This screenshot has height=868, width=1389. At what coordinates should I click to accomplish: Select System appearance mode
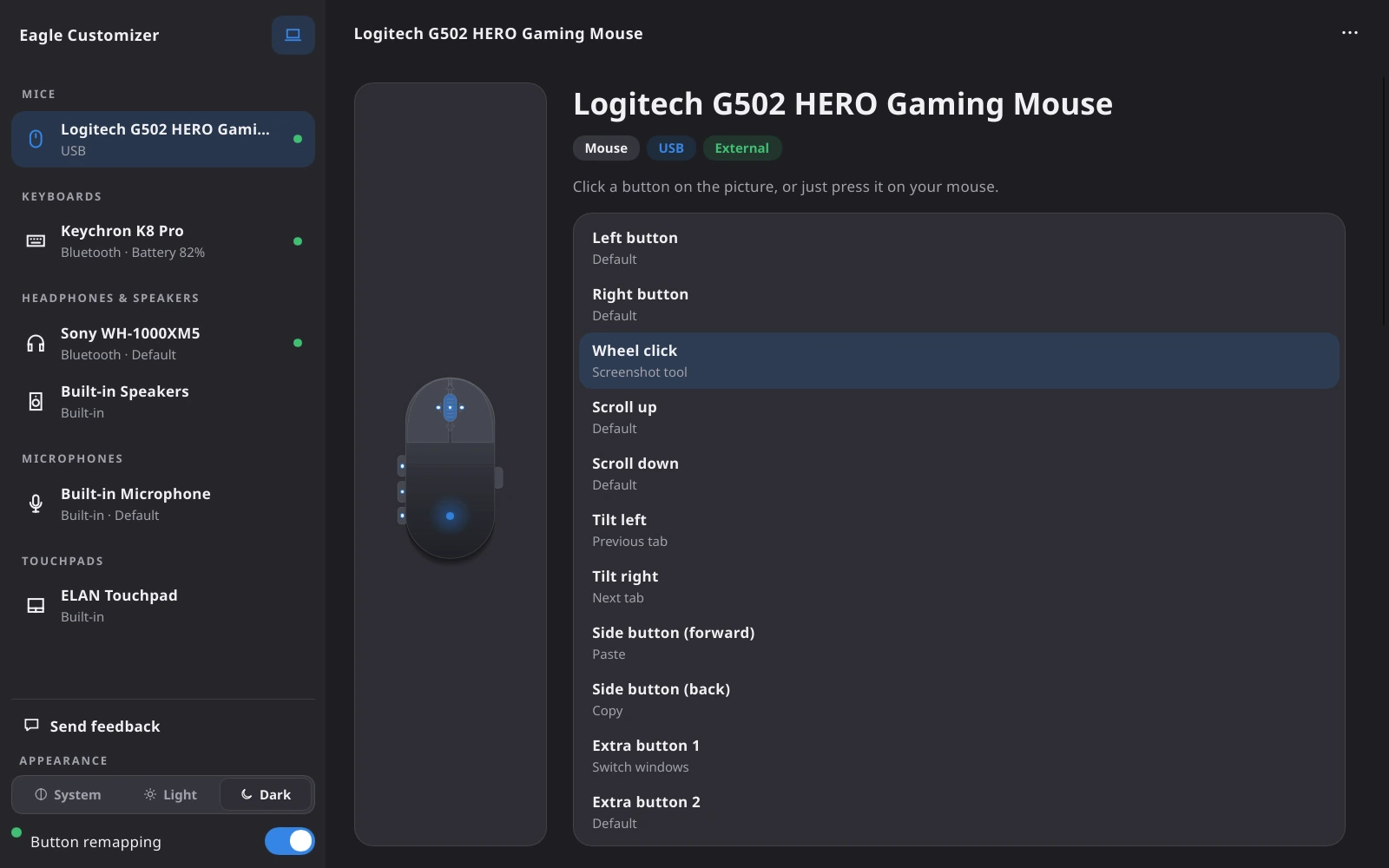(68, 794)
